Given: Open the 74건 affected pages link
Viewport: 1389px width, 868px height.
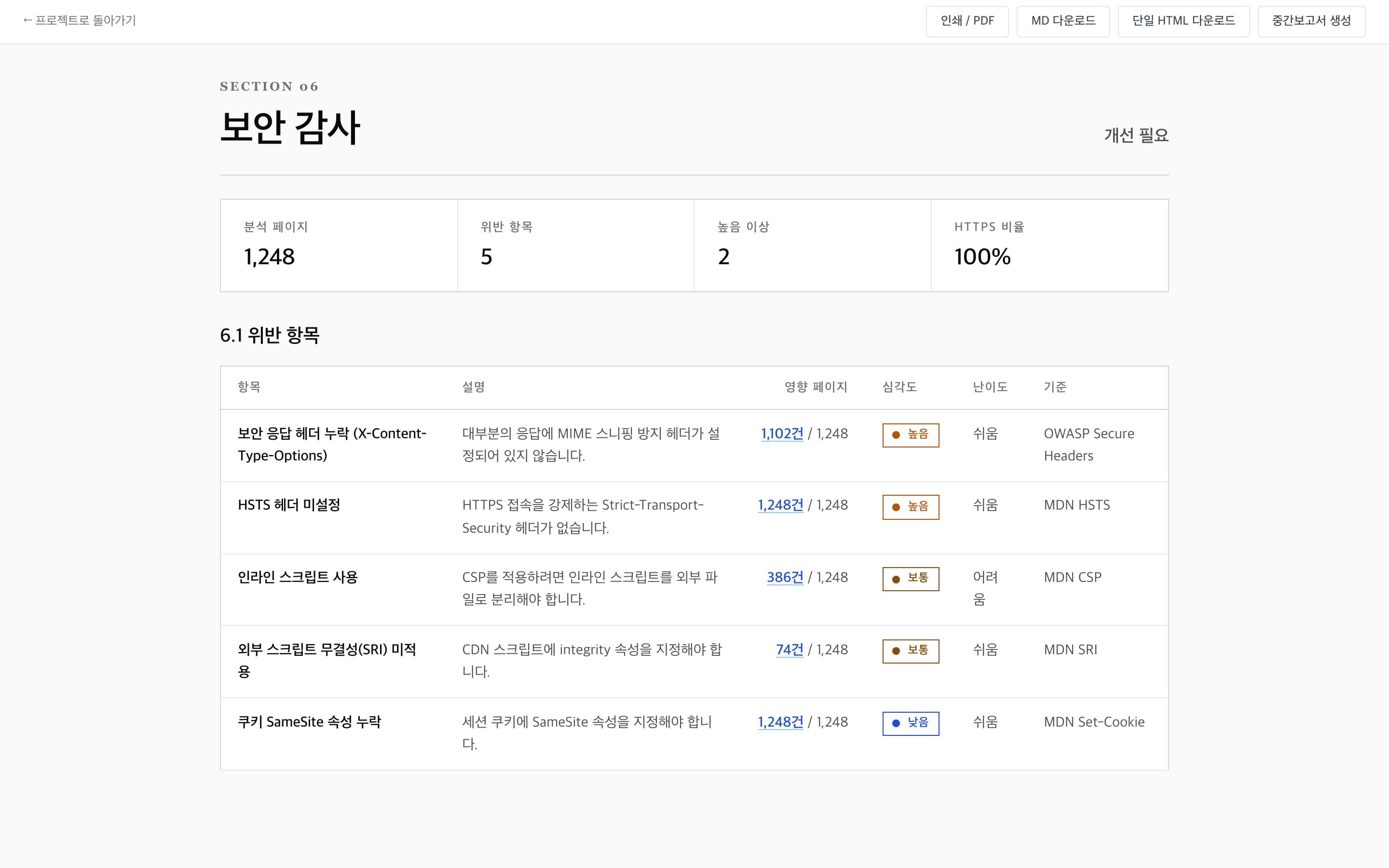Looking at the screenshot, I should (x=789, y=650).
